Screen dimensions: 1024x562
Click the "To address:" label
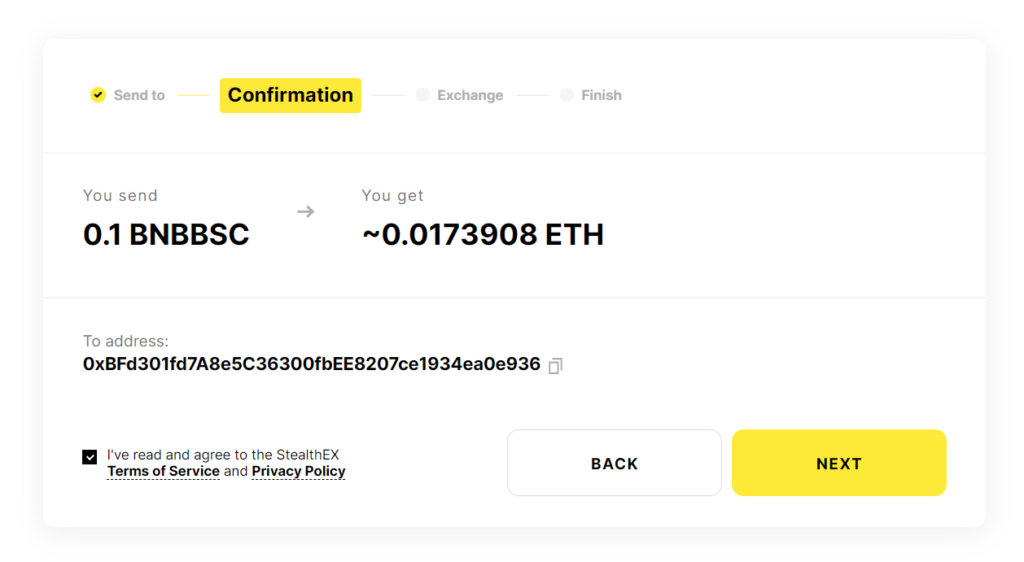(126, 342)
